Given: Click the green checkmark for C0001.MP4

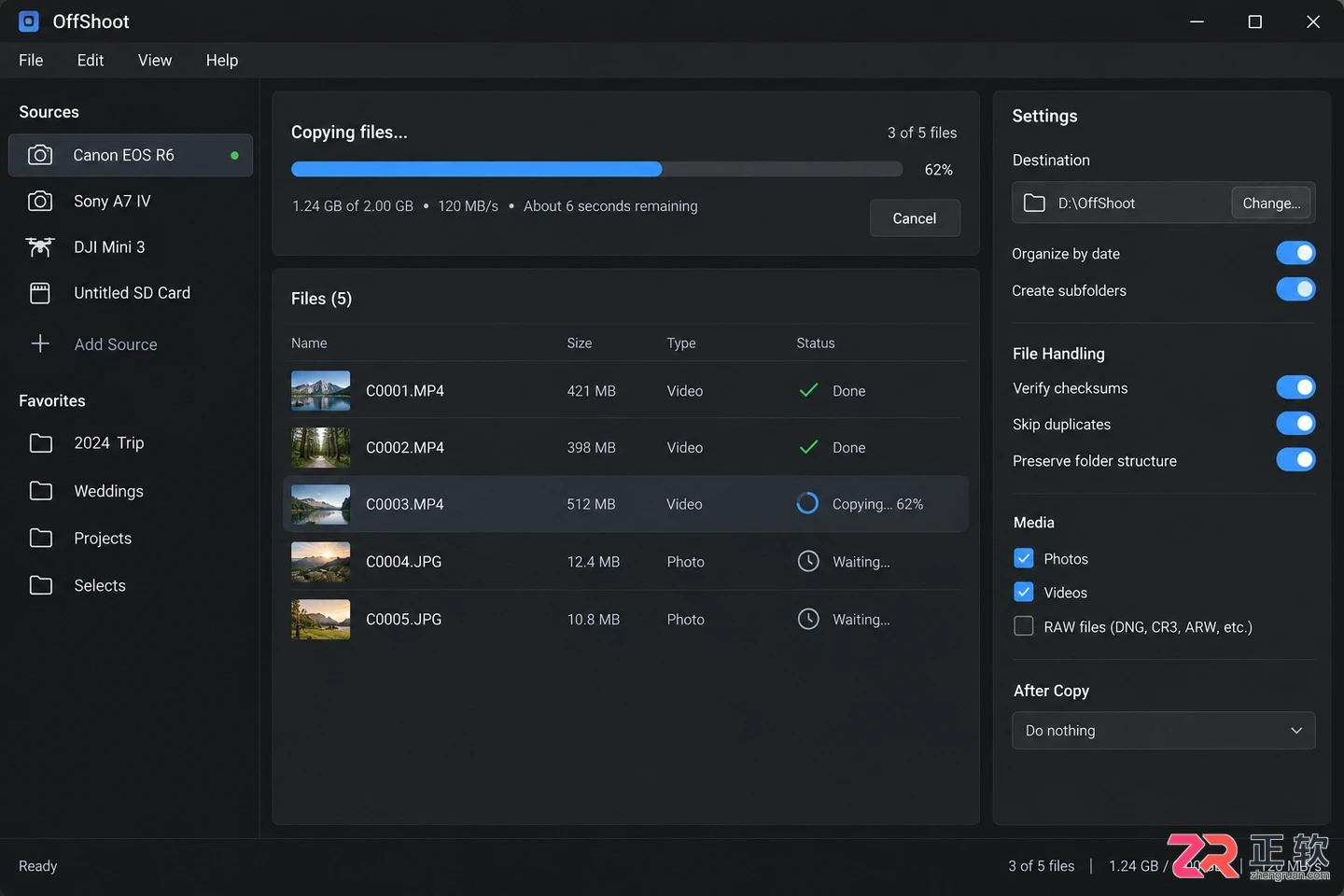Looking at the screenshot, I should [808, 390].
